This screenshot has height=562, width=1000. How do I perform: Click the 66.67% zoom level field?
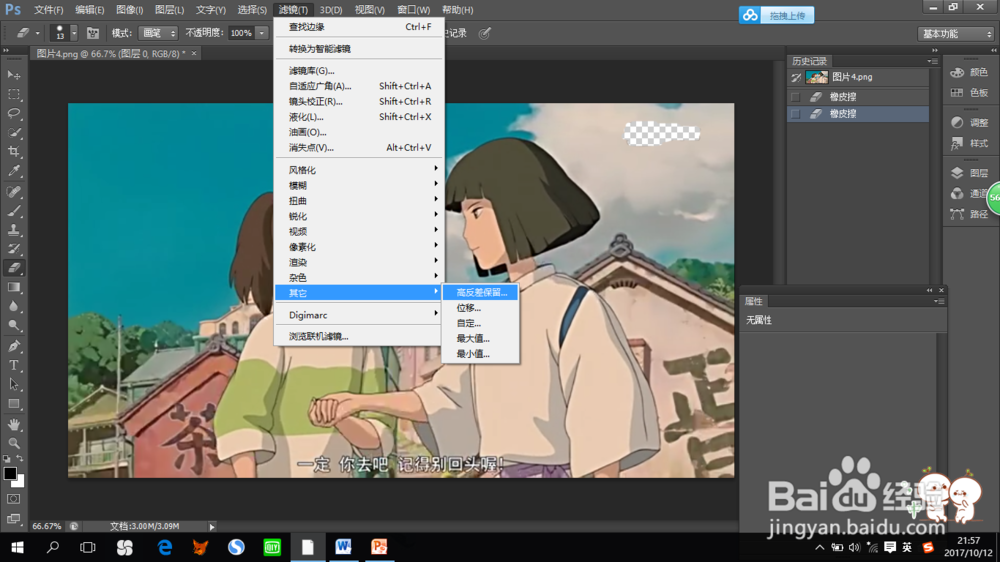[47, 526]
